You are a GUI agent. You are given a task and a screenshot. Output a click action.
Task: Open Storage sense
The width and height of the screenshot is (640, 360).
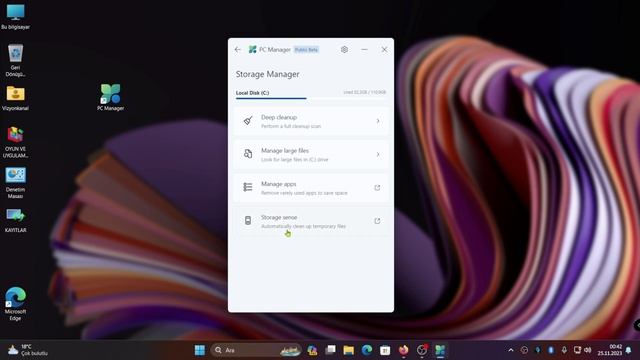(311, 222)
